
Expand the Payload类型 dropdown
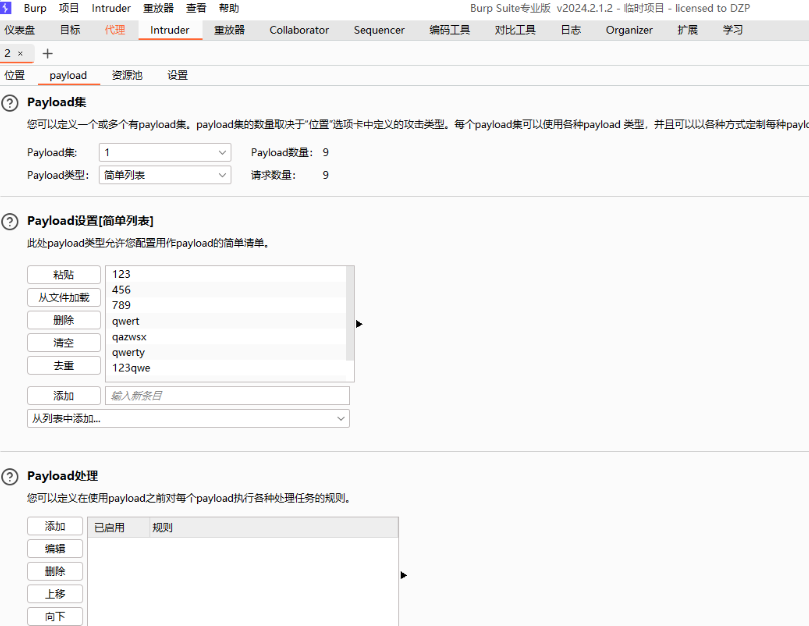165,175
